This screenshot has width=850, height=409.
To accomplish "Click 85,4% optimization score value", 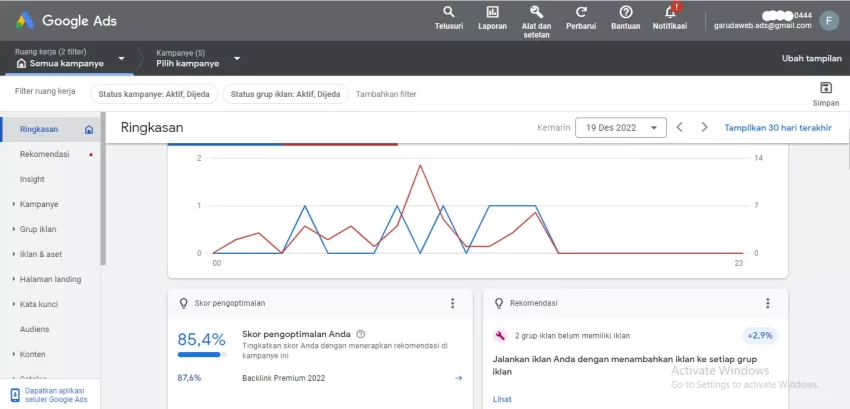I will 201,340.
